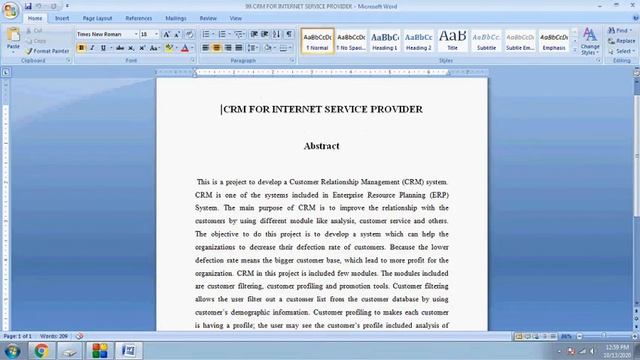The height and width of the screenshot is (360, 640).
Task: Toggle Center alignment
Action: point(217,48)
